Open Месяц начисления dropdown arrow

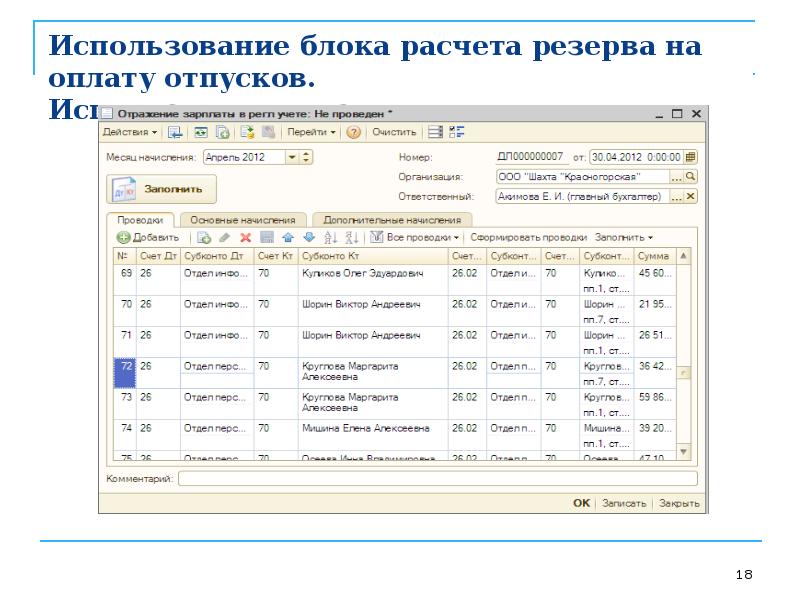(291, 157)
